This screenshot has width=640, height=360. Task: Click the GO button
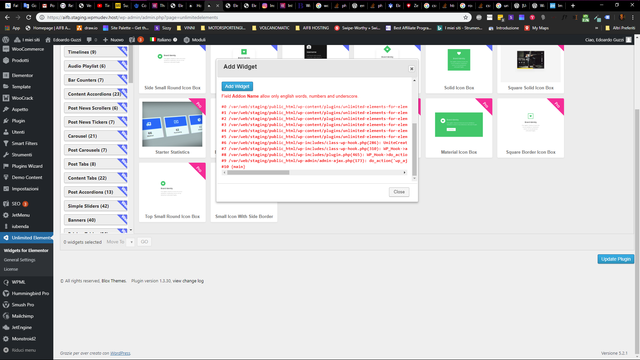(x=144, y=242)
